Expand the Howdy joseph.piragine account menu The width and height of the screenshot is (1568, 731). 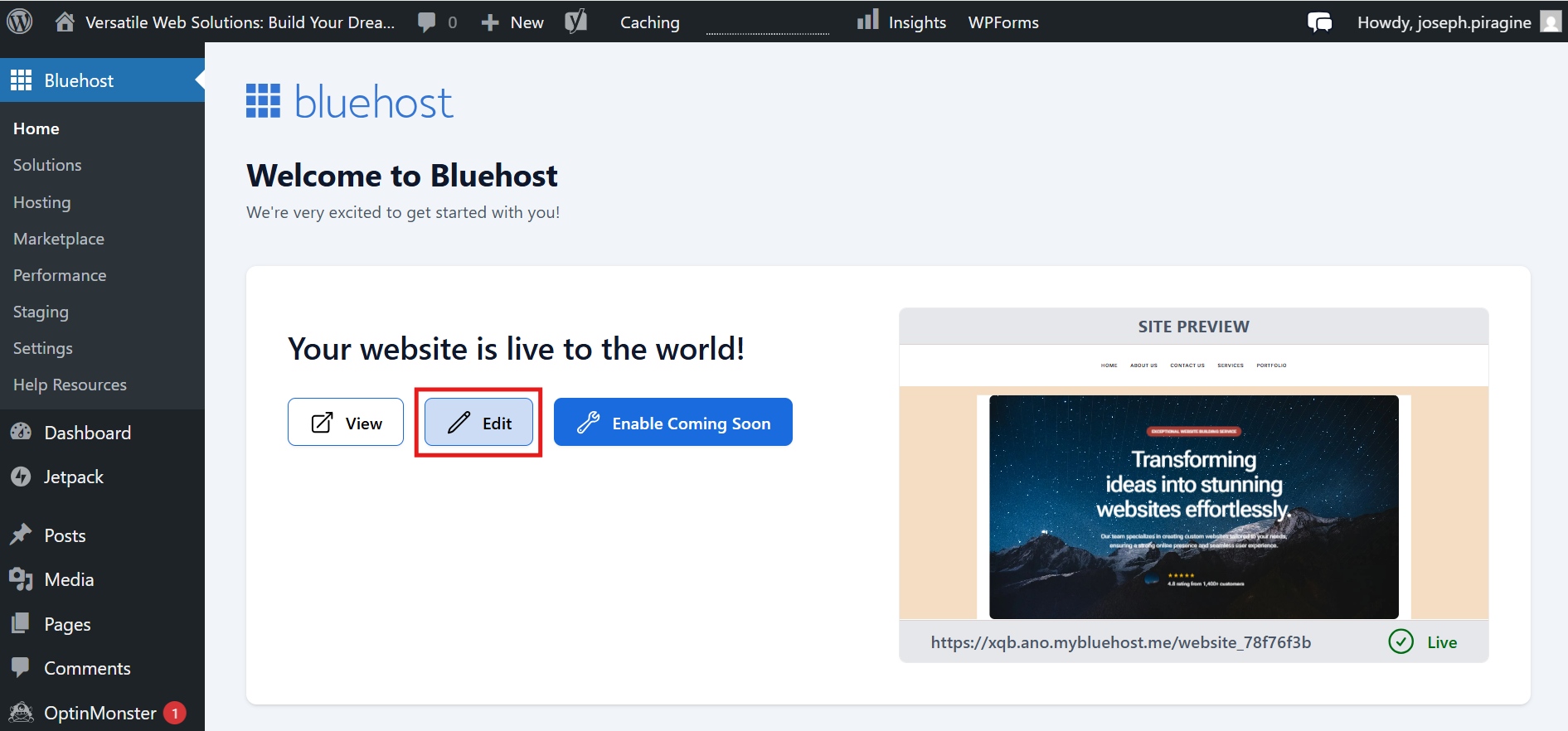click(1443, 22)
